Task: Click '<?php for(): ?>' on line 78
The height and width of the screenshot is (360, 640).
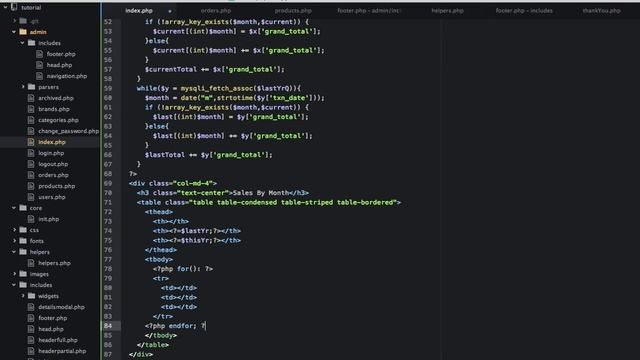Action: click(183, 269)
